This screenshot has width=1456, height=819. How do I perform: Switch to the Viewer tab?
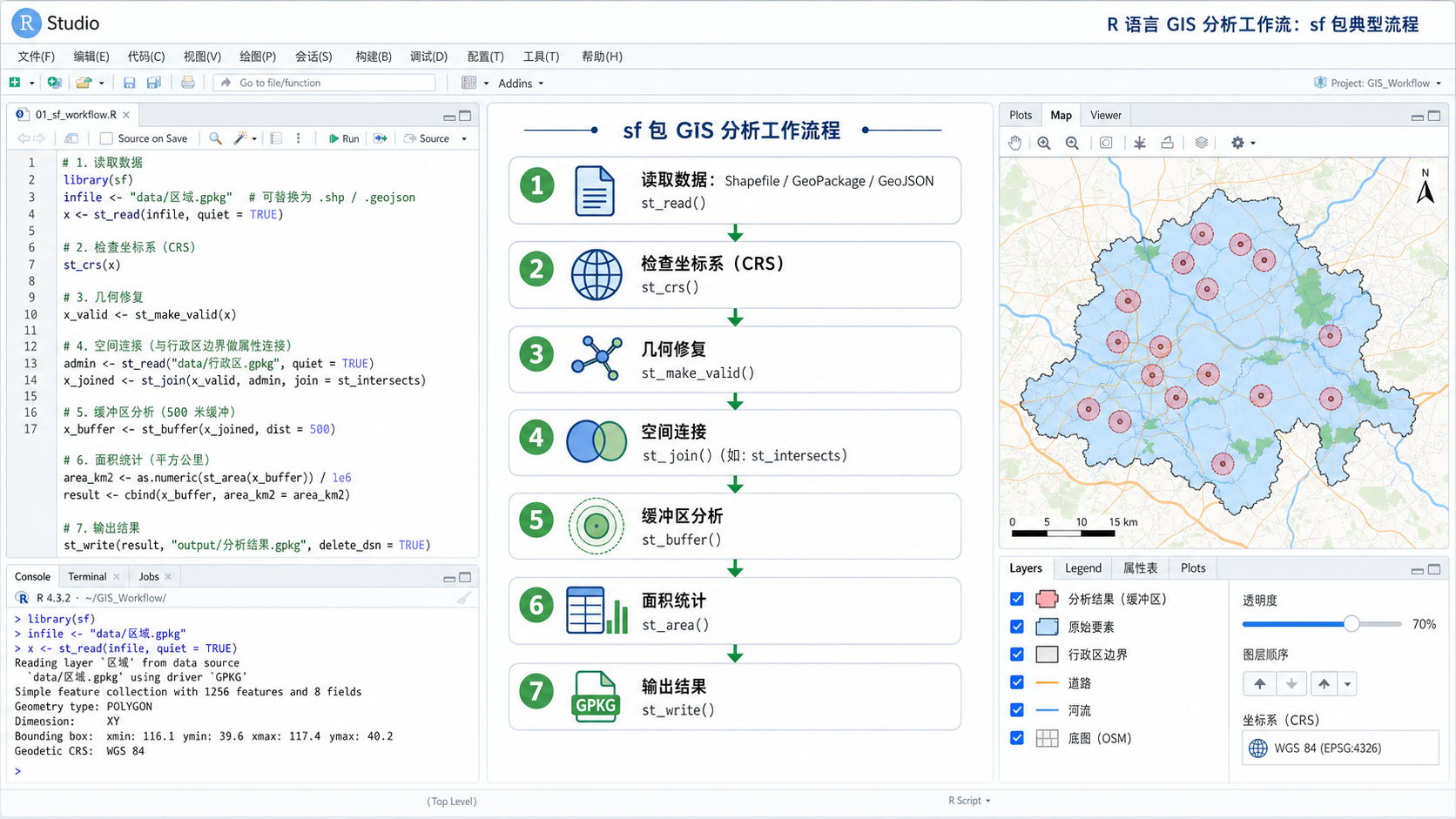(1106, 115)
